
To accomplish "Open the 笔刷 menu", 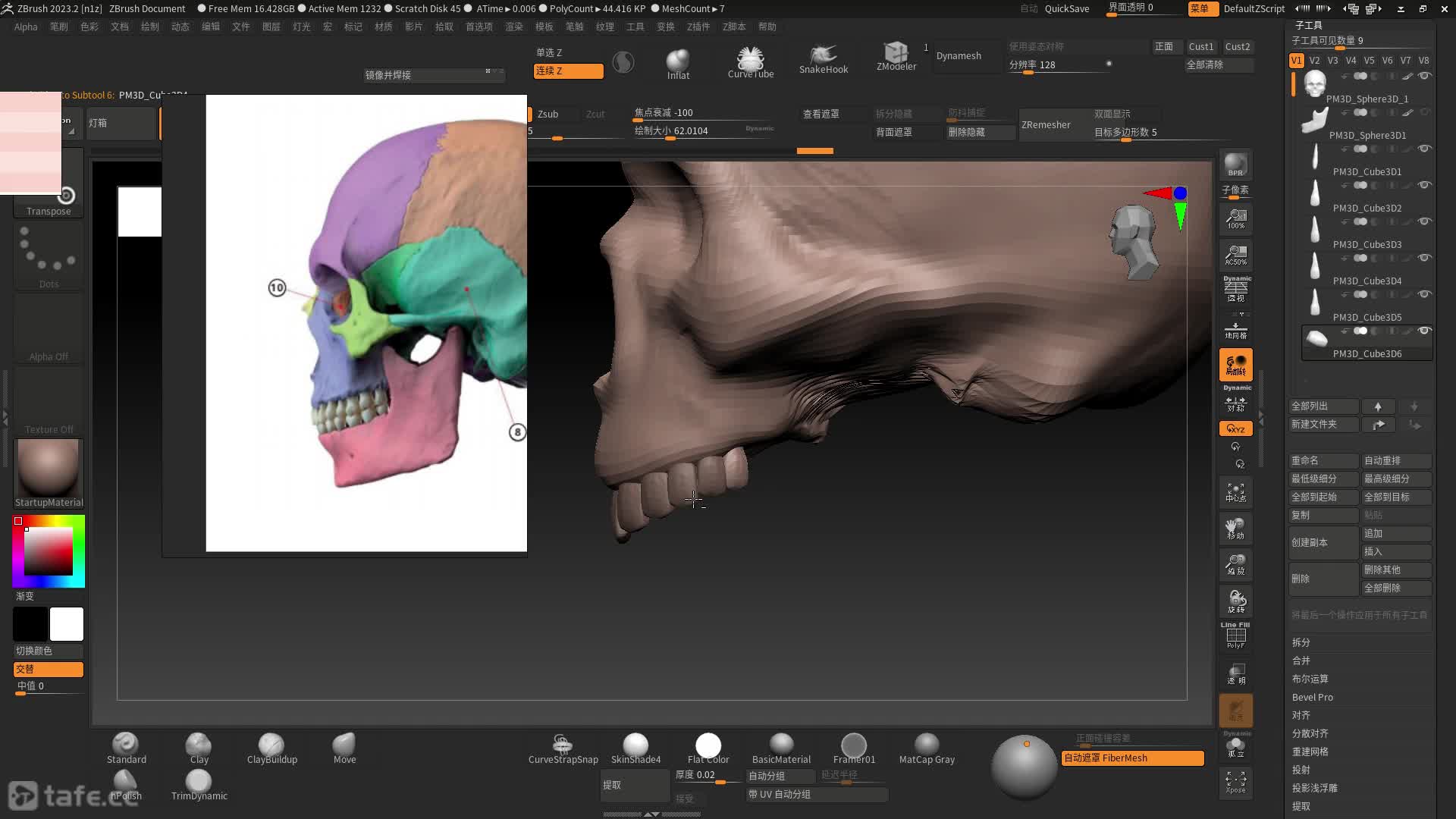I will click(58, 27).
